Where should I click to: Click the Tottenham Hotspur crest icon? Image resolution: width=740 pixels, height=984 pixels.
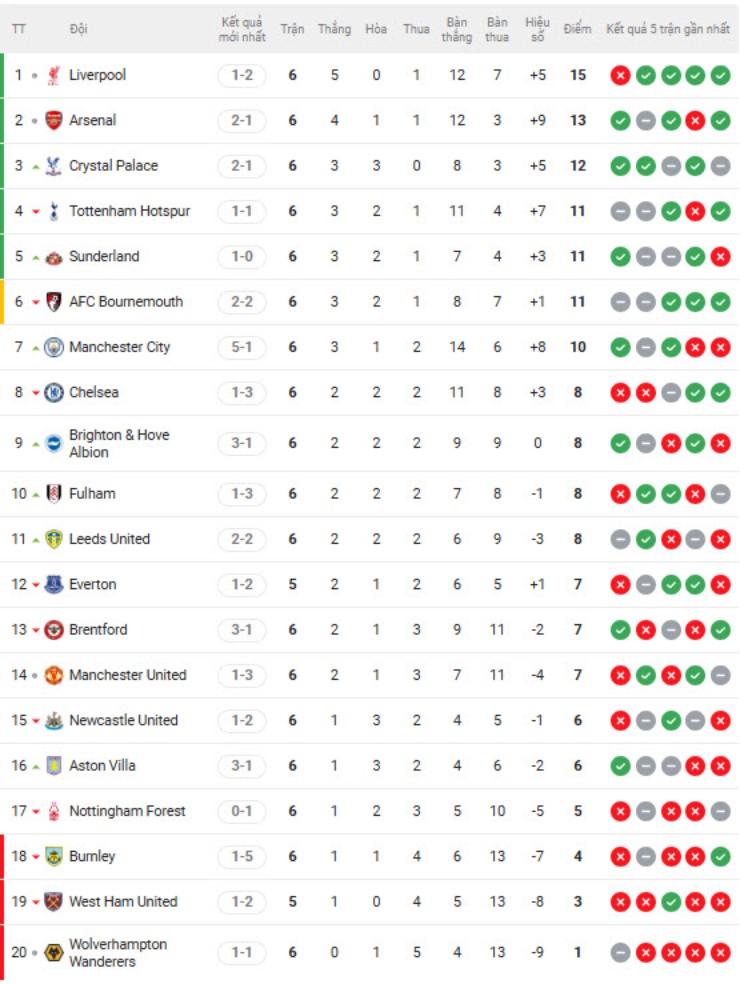point(54,211)
